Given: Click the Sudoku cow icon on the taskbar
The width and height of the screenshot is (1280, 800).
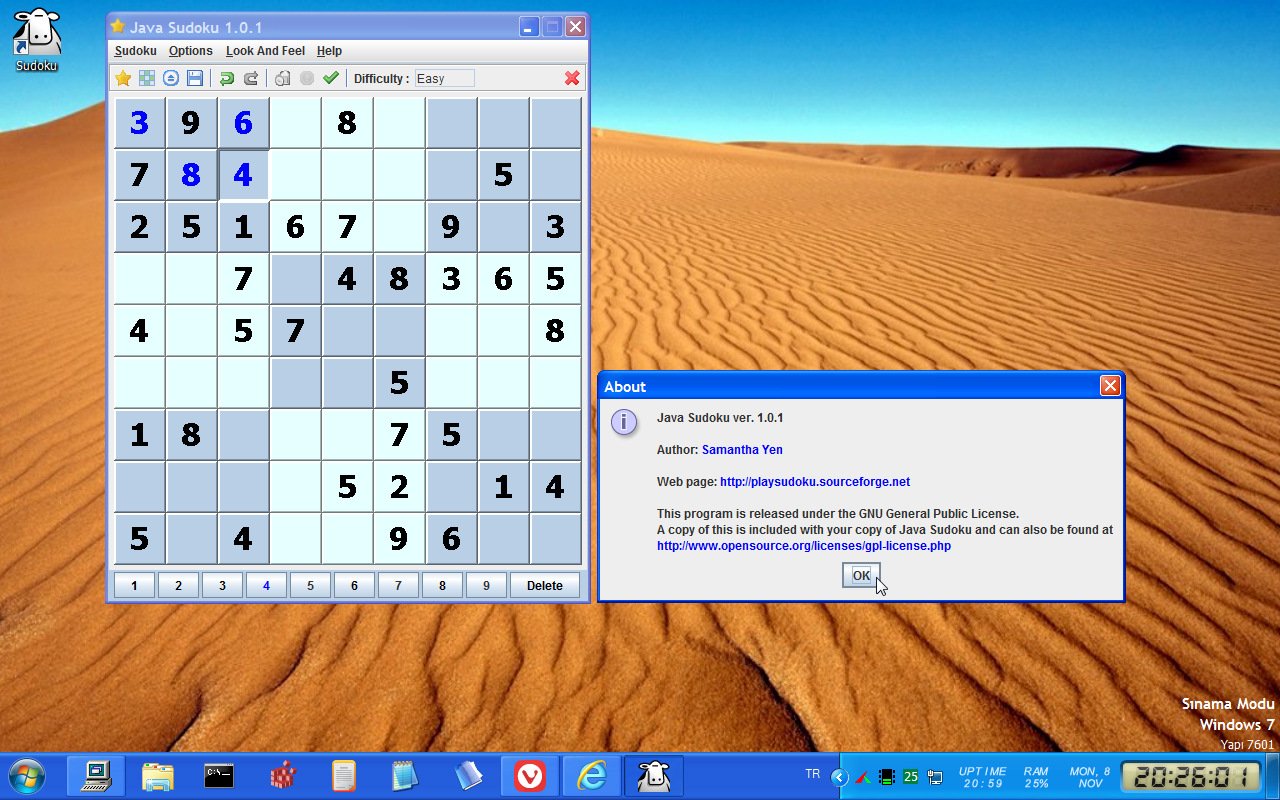Looking at the screenshot, I should (x=654, y=776).
